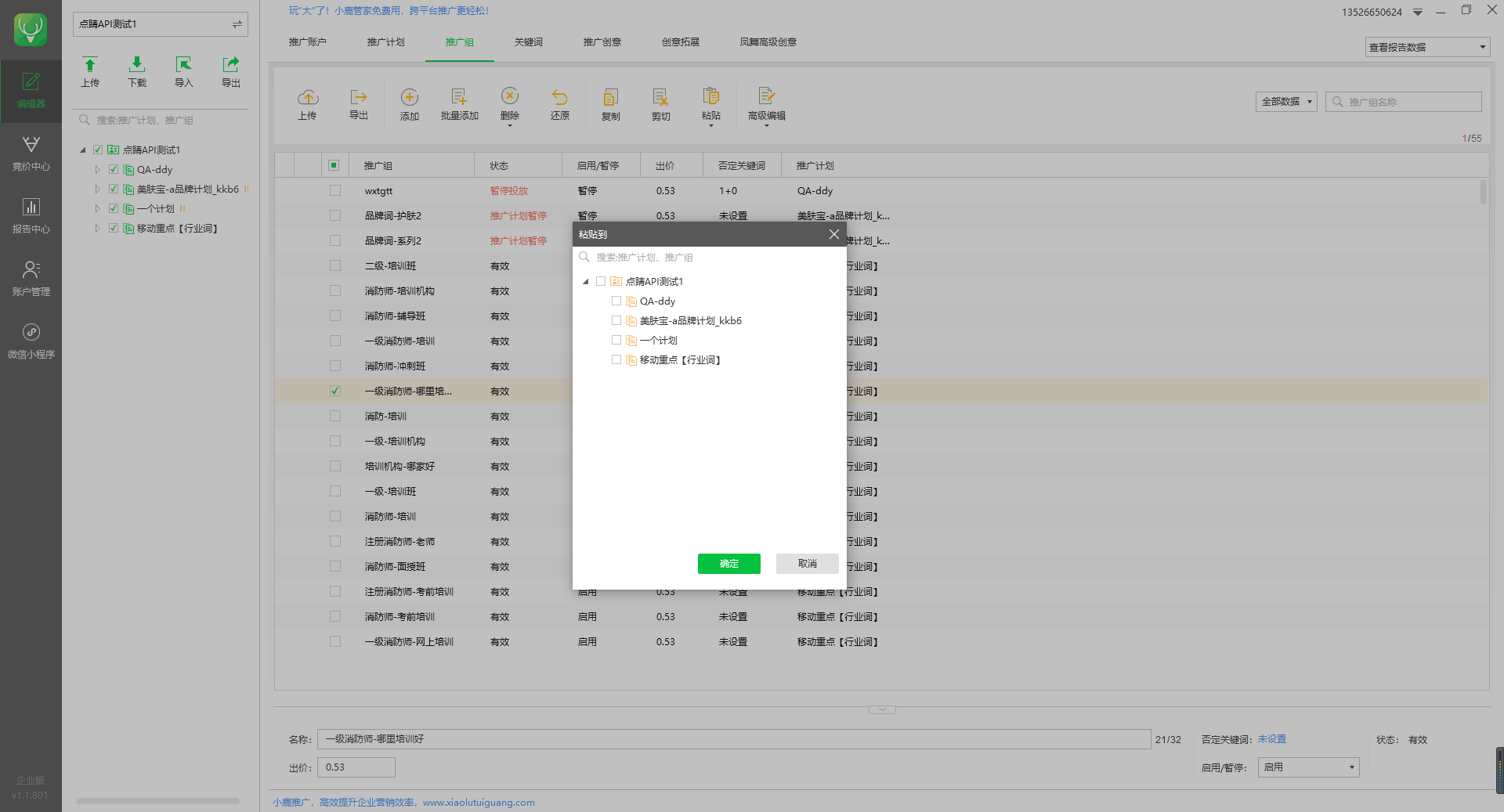Click the left panel horizontal scrollbar

pyautogui.click(x=157, y=801)
